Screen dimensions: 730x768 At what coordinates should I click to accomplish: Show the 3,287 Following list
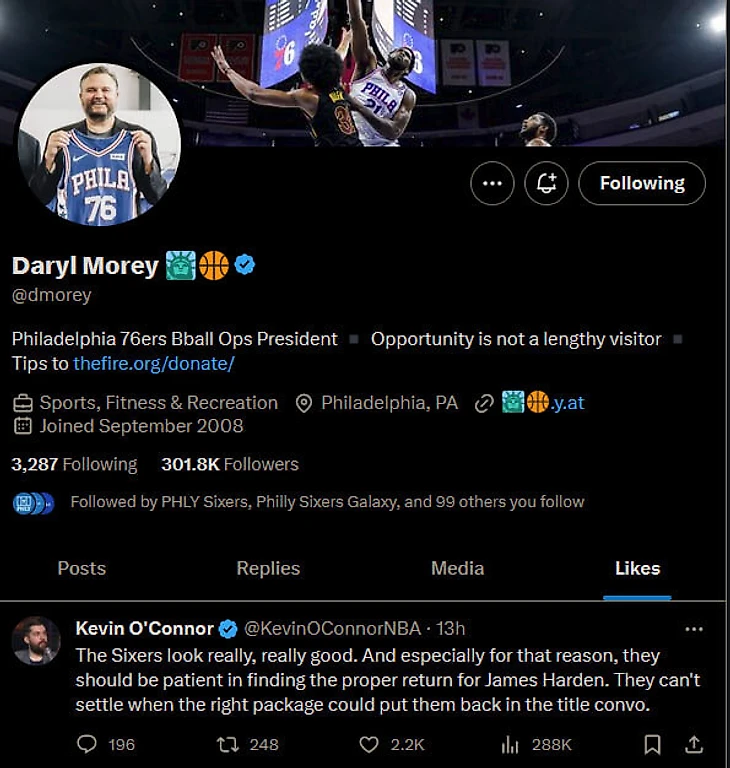point(74,464)
